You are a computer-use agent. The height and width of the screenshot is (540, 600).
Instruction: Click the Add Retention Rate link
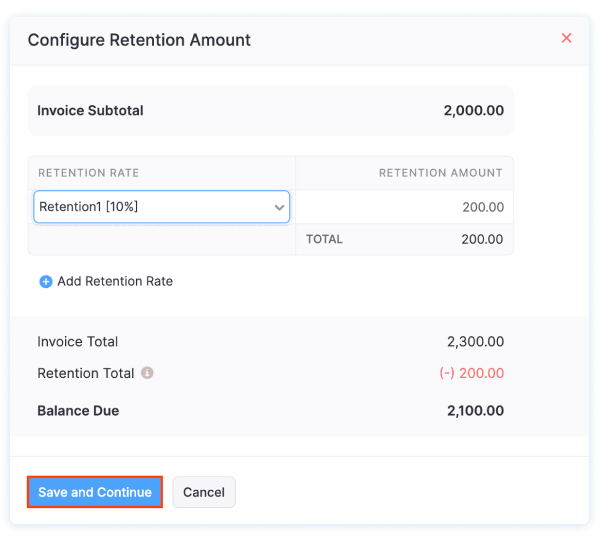point(114,282)
